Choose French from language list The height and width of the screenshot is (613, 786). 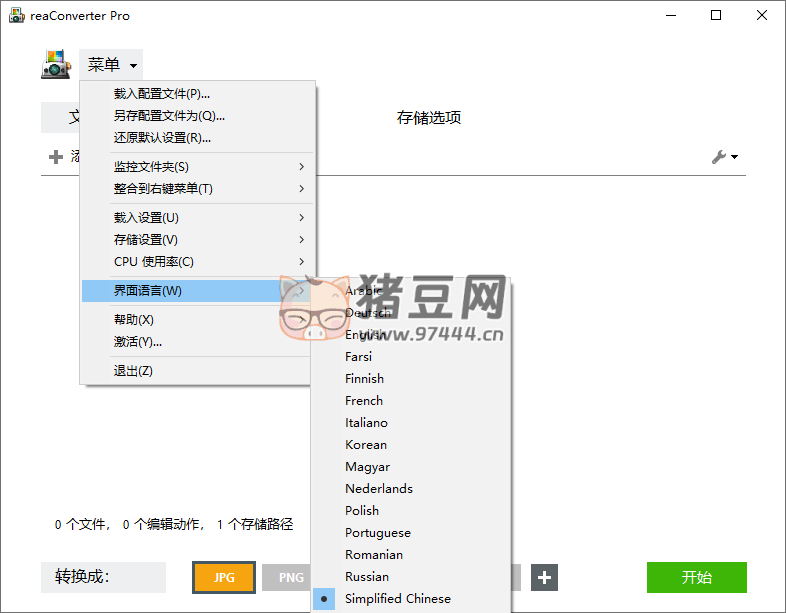(364, 401)
